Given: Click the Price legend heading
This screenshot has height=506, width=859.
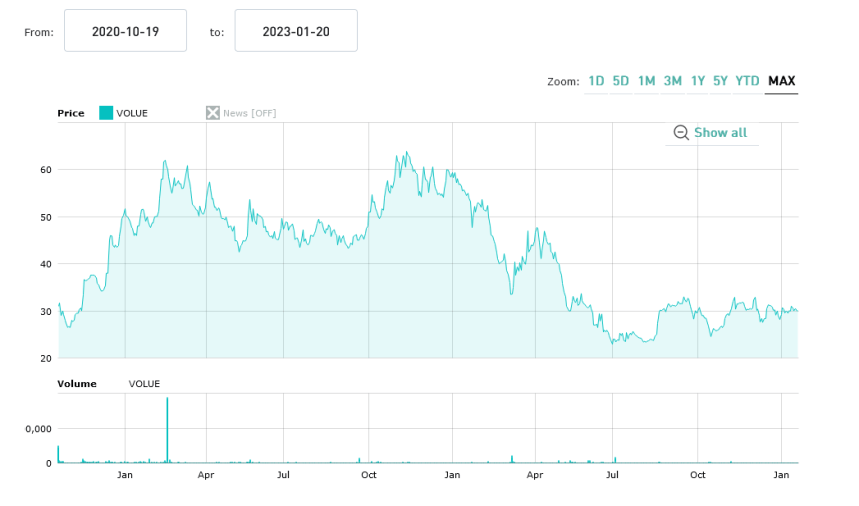Looking at the screenshot, I should coord(71,113).
